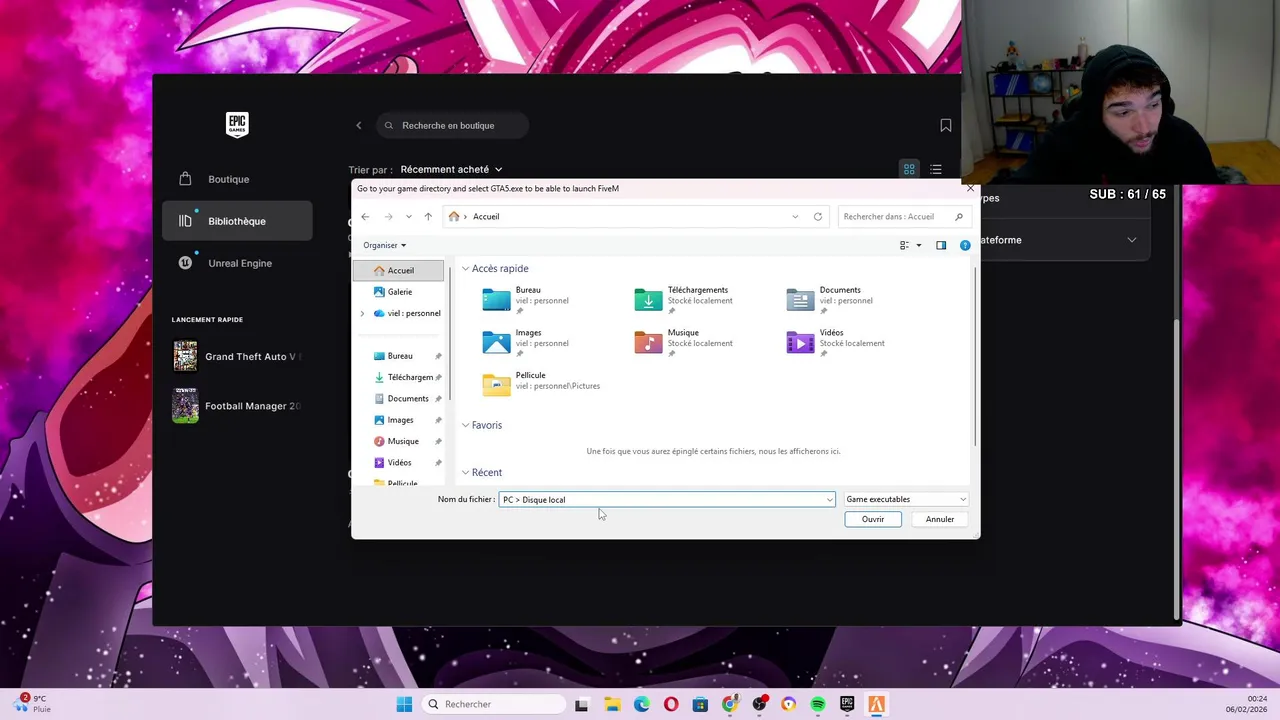Image resolution: width=1280 pixels, height=720 pixels.
Task: Select Téléchargements folder in Accès rapide
Action: (x=684, y=300)
